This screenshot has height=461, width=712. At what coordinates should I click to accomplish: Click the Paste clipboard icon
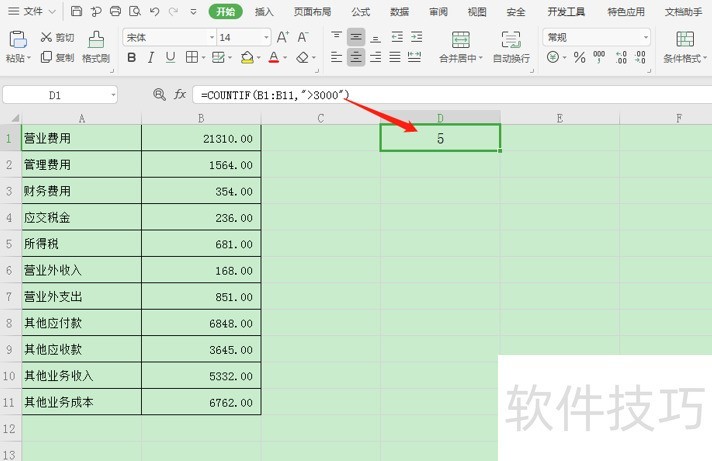pos(18,40)
